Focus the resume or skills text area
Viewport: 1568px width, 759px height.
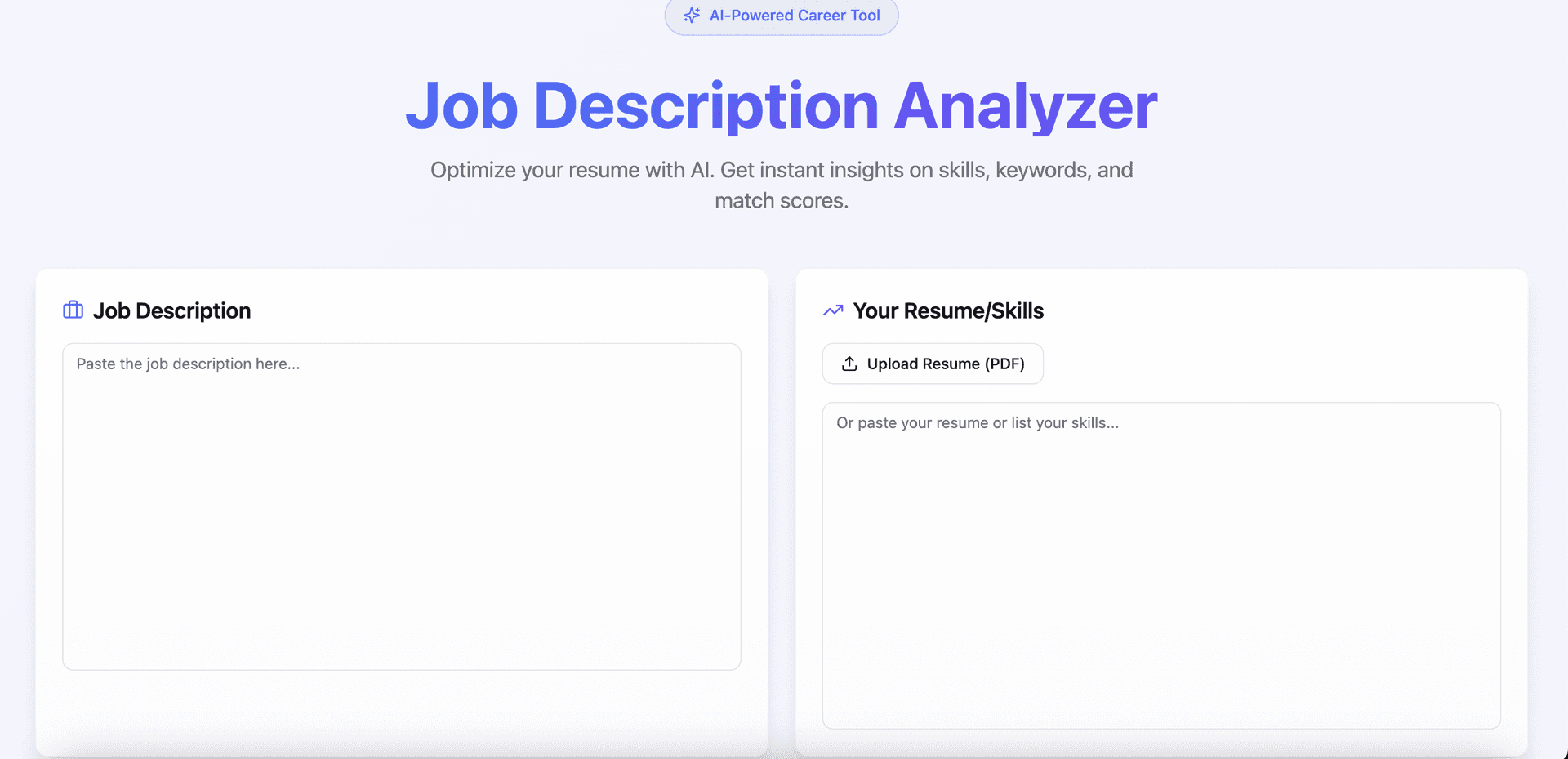(x=1161, y=564)
